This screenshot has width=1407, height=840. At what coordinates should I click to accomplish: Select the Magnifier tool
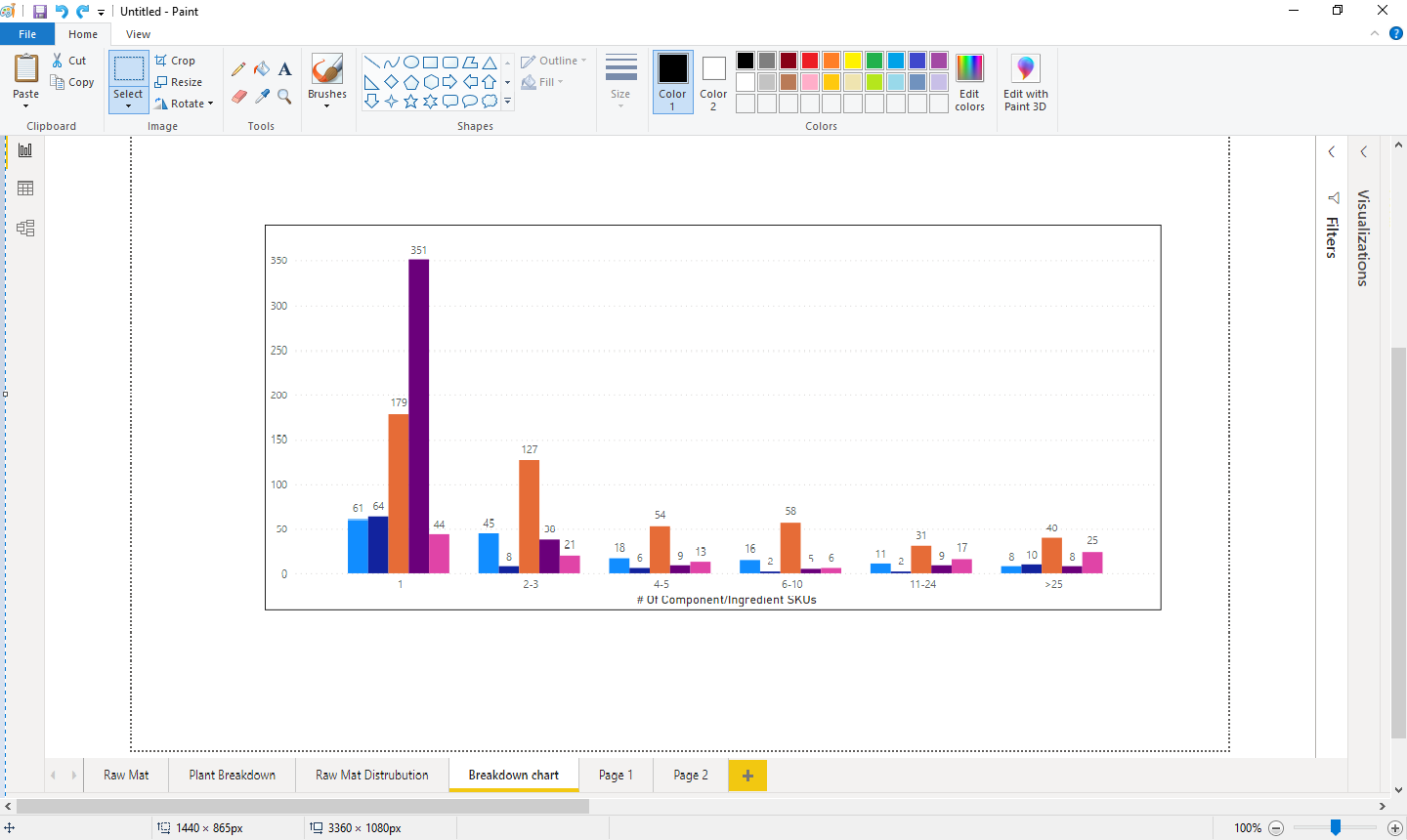[x=284, y=96]
